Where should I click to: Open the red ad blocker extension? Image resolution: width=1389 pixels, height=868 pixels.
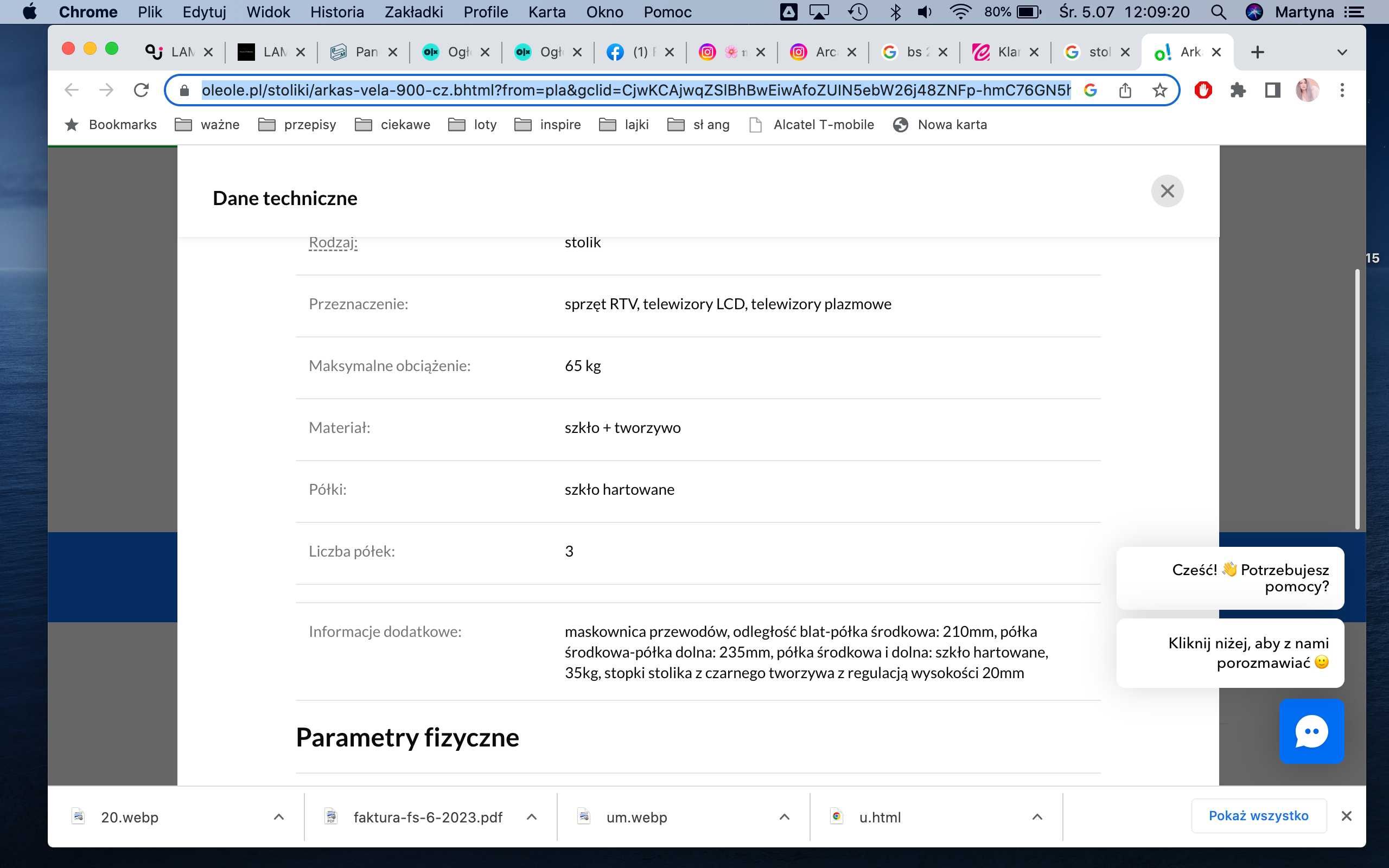coord(1203,90)
